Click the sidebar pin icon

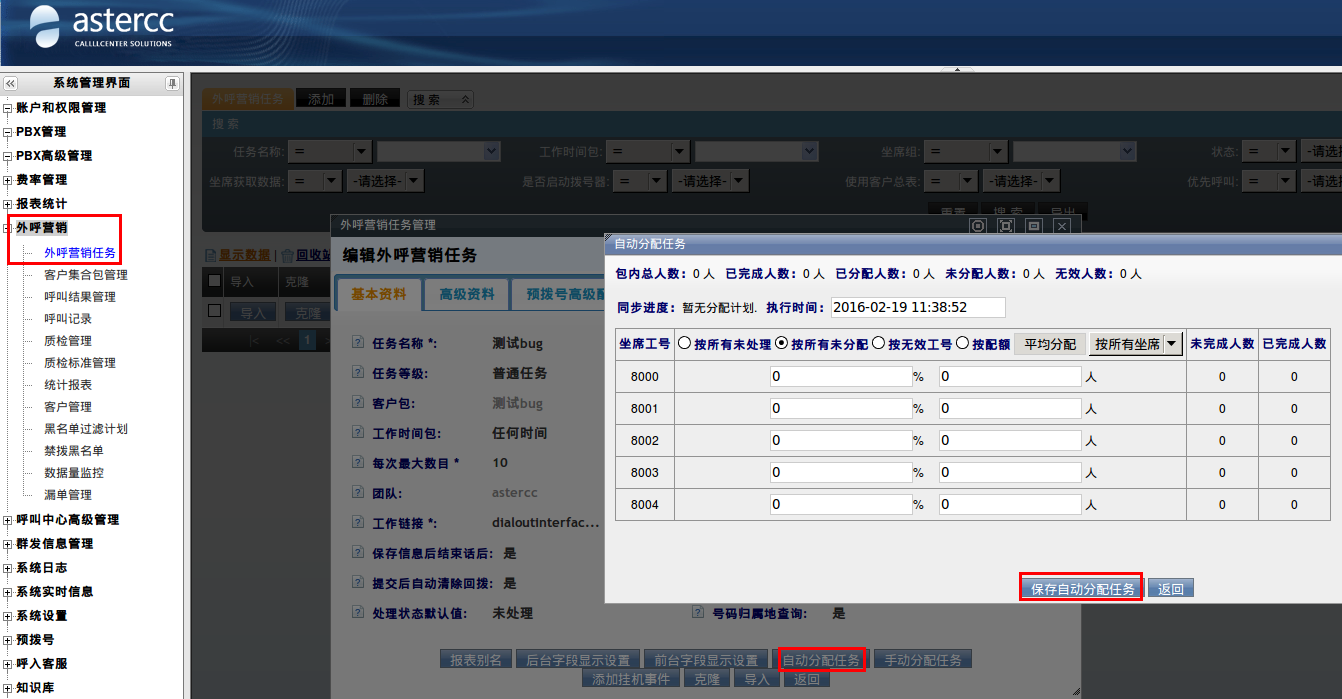point(172,83)
